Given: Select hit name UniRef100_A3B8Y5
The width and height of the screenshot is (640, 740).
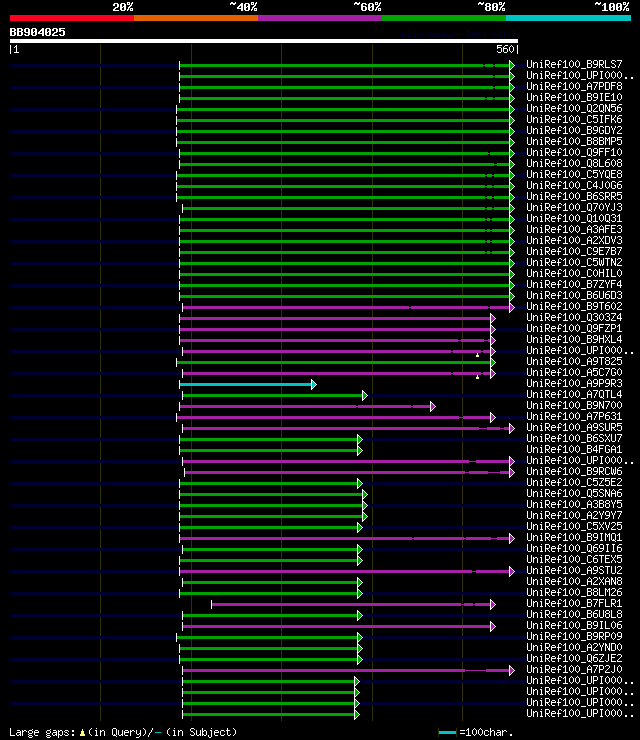Looking at the screenshot, I should tap(574, 504).
